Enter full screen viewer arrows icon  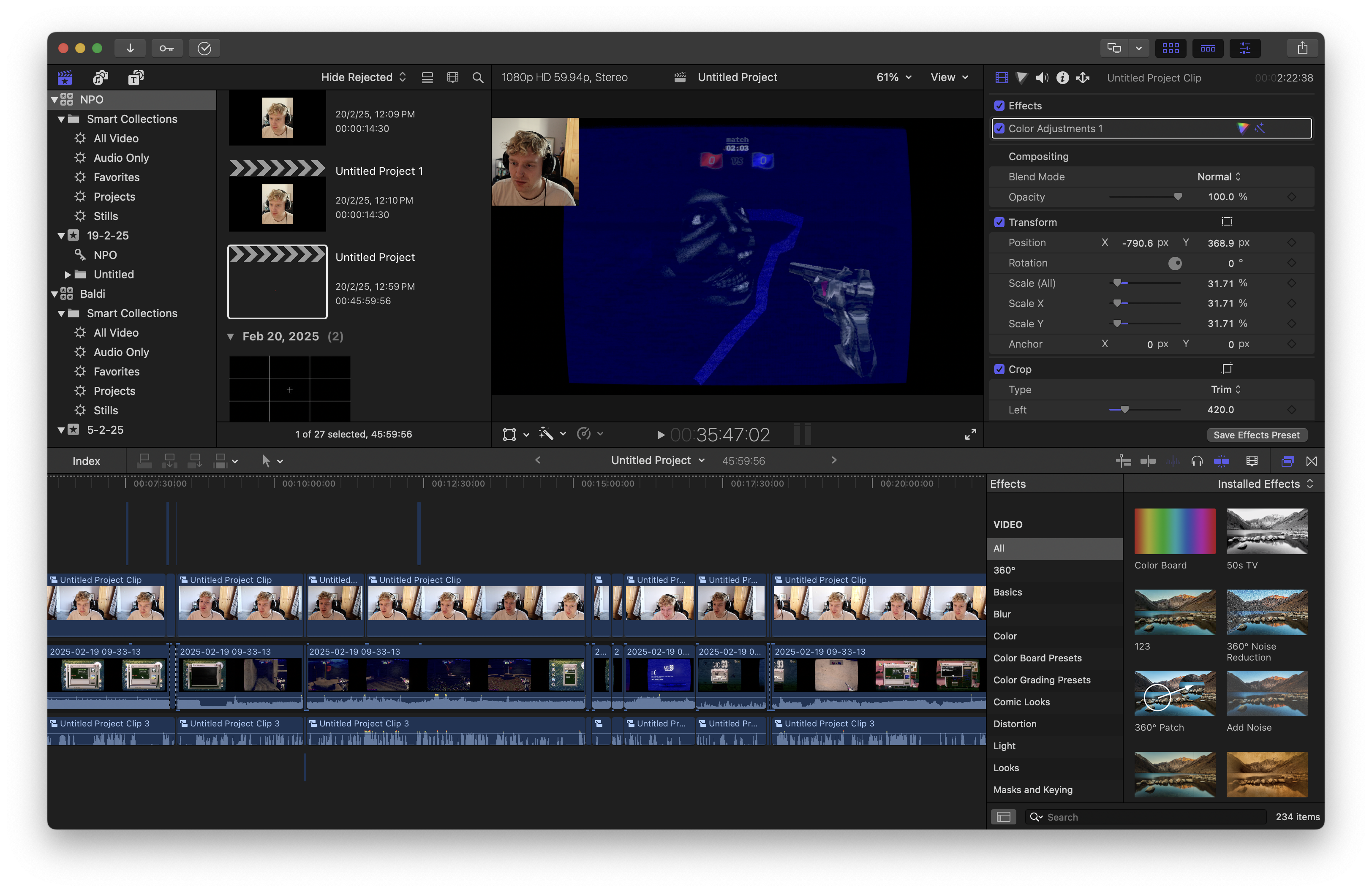tap(971, 435)
